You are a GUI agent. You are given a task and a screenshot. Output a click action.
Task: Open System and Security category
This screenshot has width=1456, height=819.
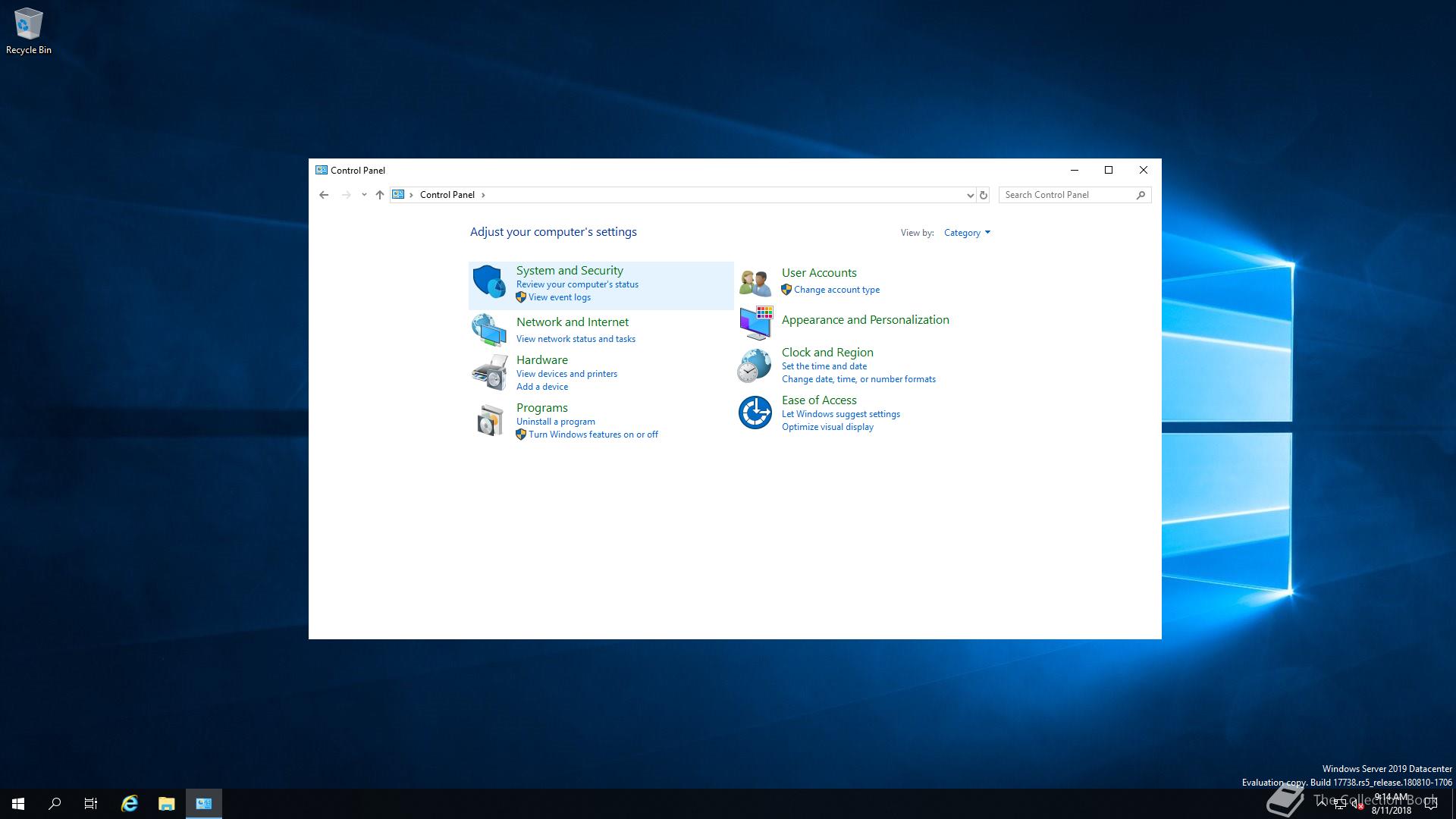[570, 271]
